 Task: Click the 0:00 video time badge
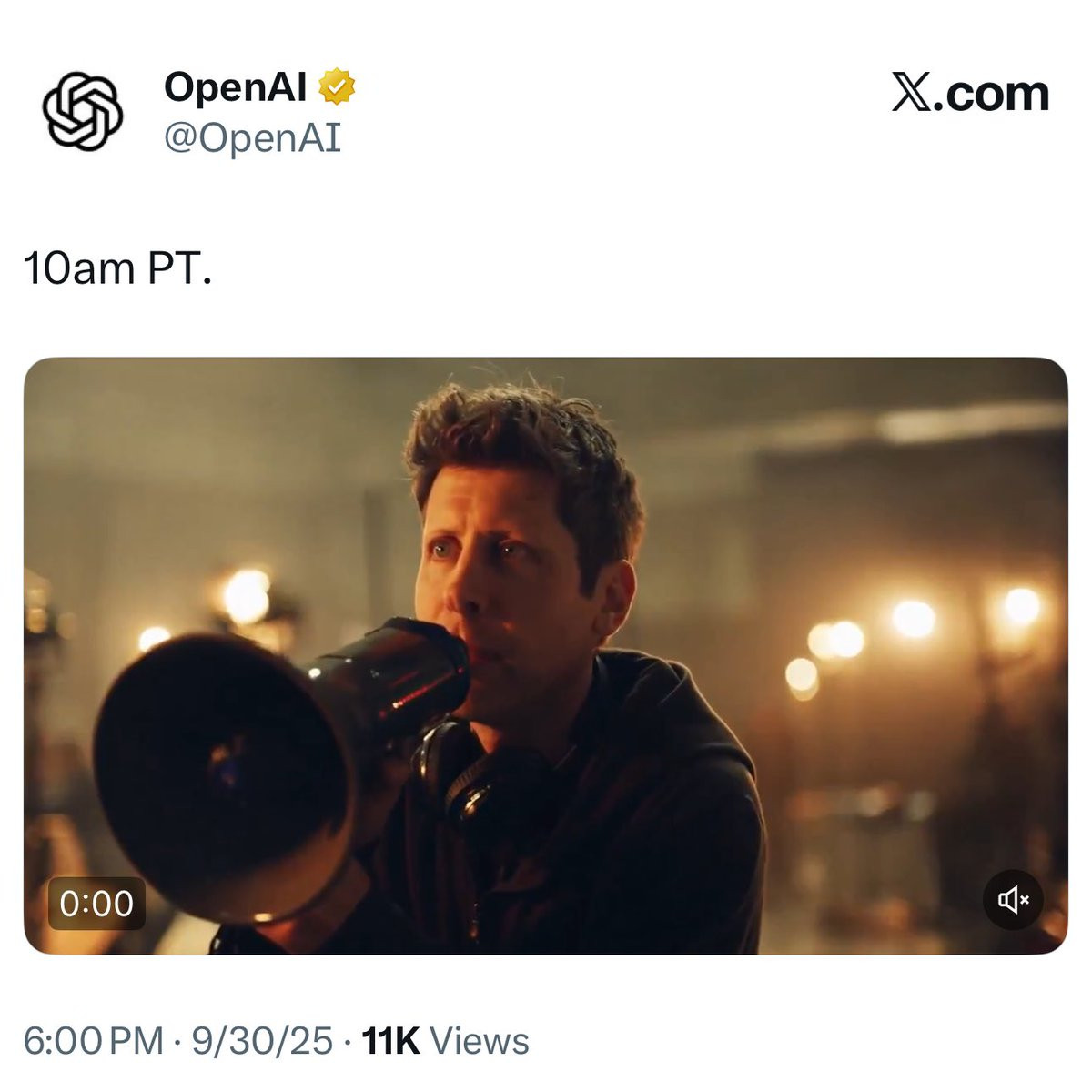tap(96, 903)
